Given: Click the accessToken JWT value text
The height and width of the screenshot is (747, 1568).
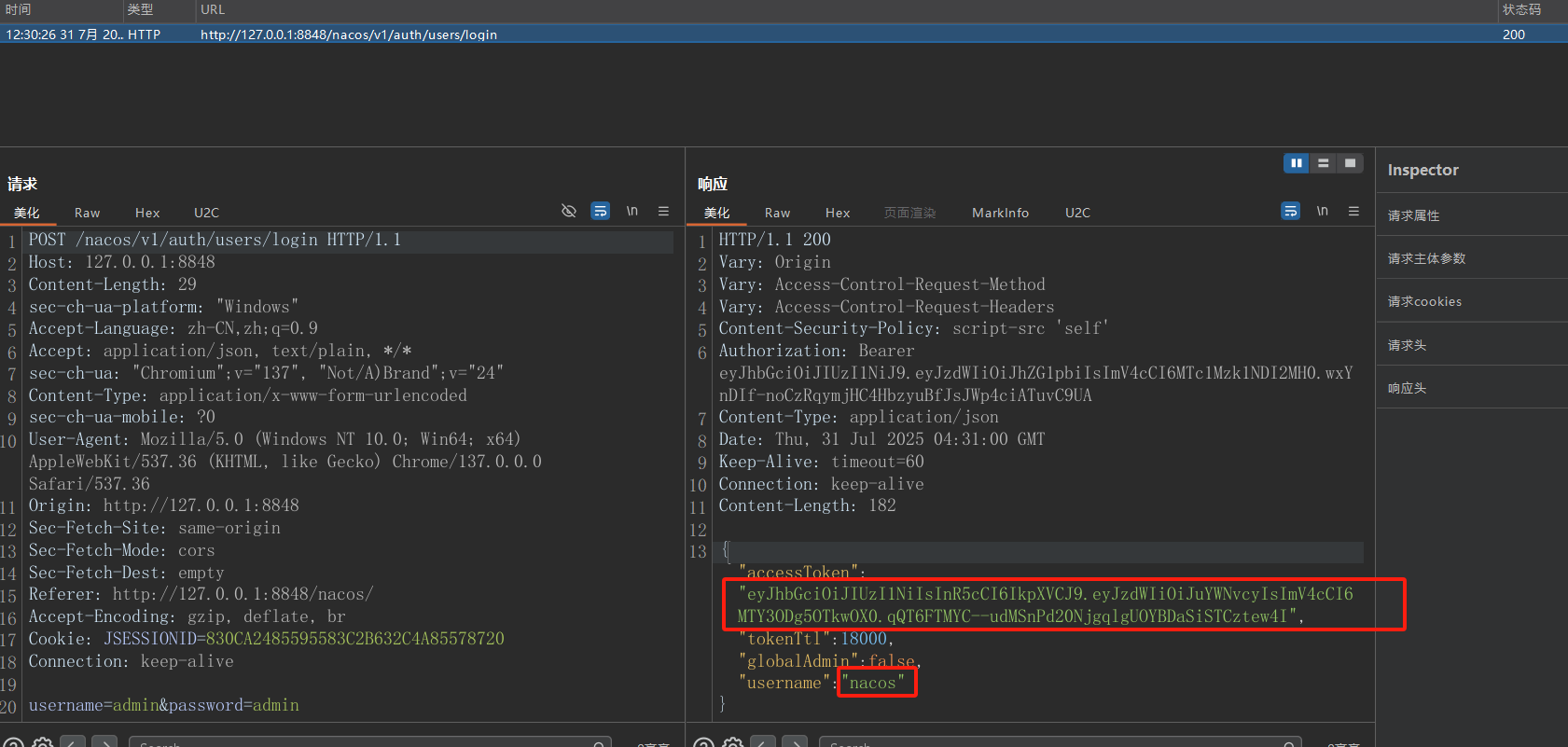Looking at the screenshot, I should pos(1045,605).
